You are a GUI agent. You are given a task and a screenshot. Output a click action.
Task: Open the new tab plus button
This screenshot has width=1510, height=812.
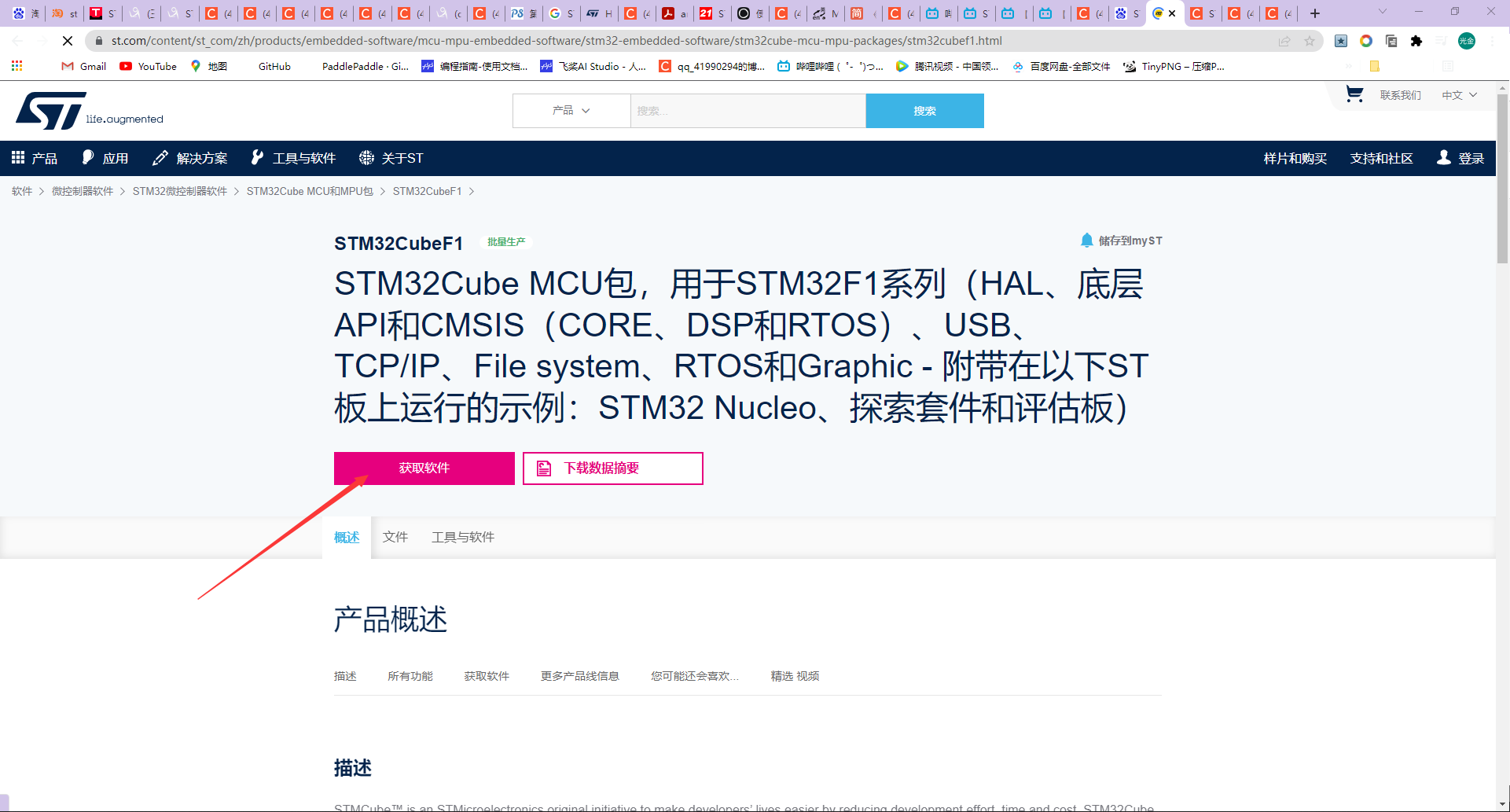pyautogui.click(x=1315, y=13)
